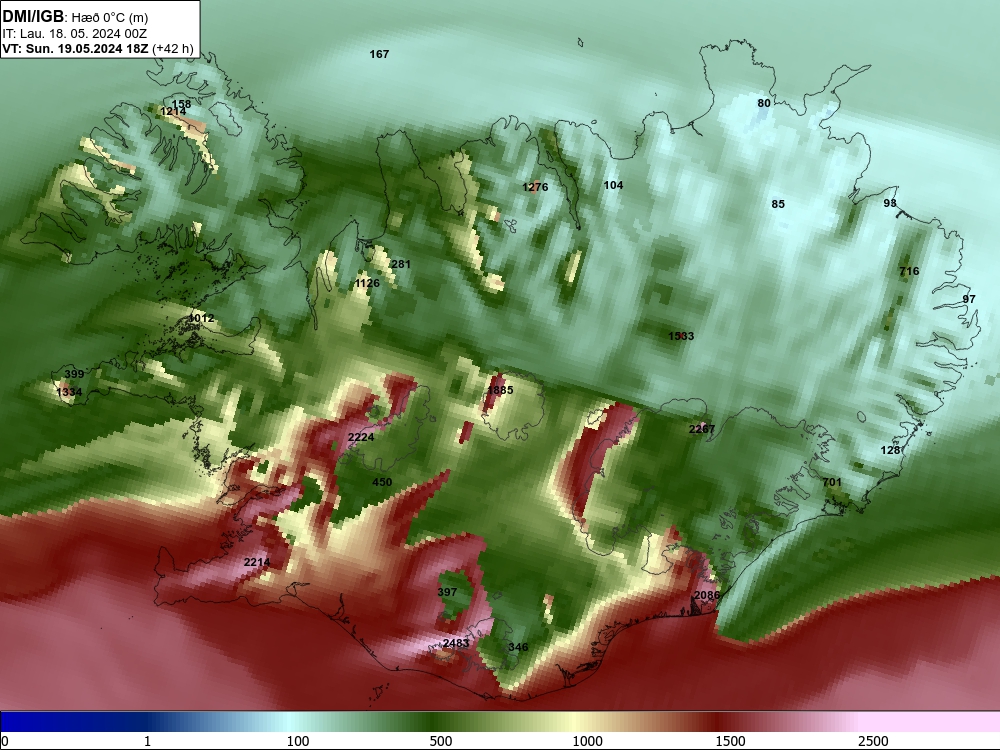Click the value 97 on the east coast
The image size is (1000, 750).
[969, 299]
